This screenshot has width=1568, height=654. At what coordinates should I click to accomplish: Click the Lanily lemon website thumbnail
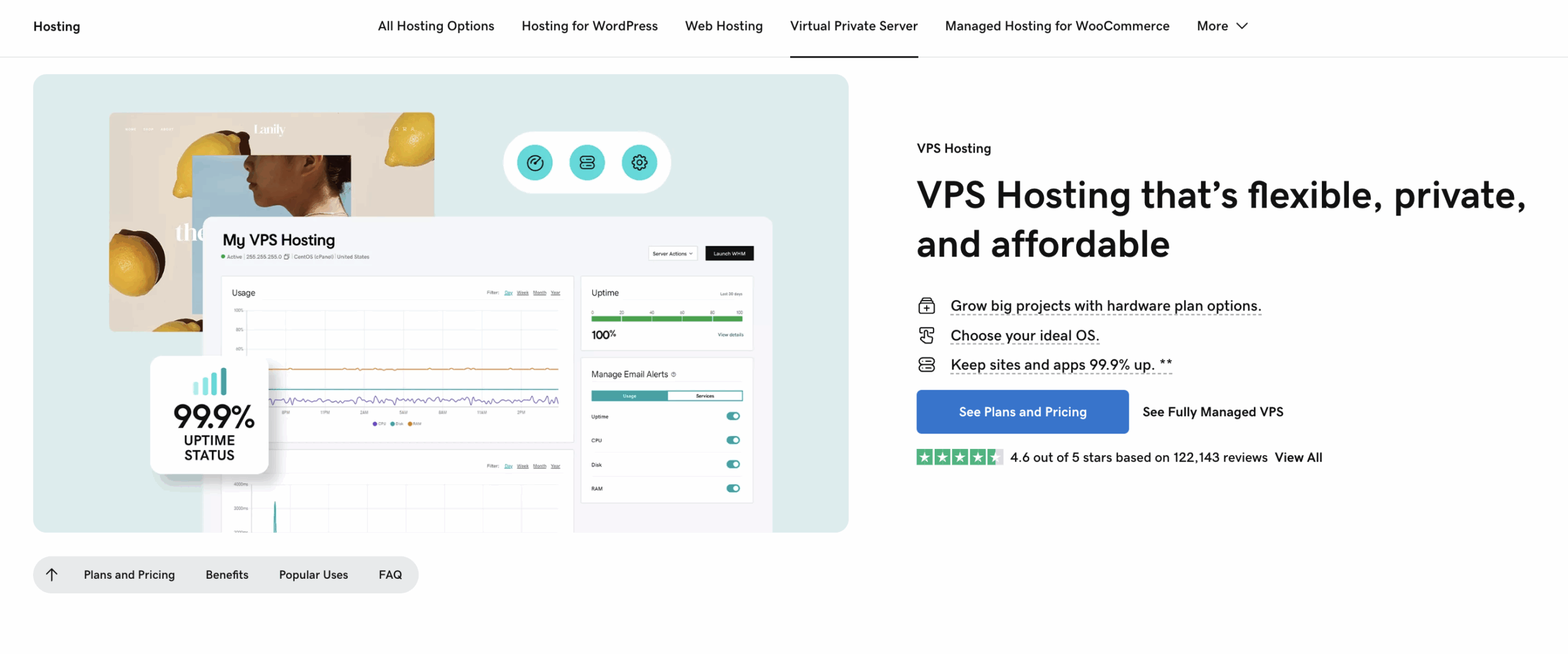pyautogui.click(x=271, y=164)
